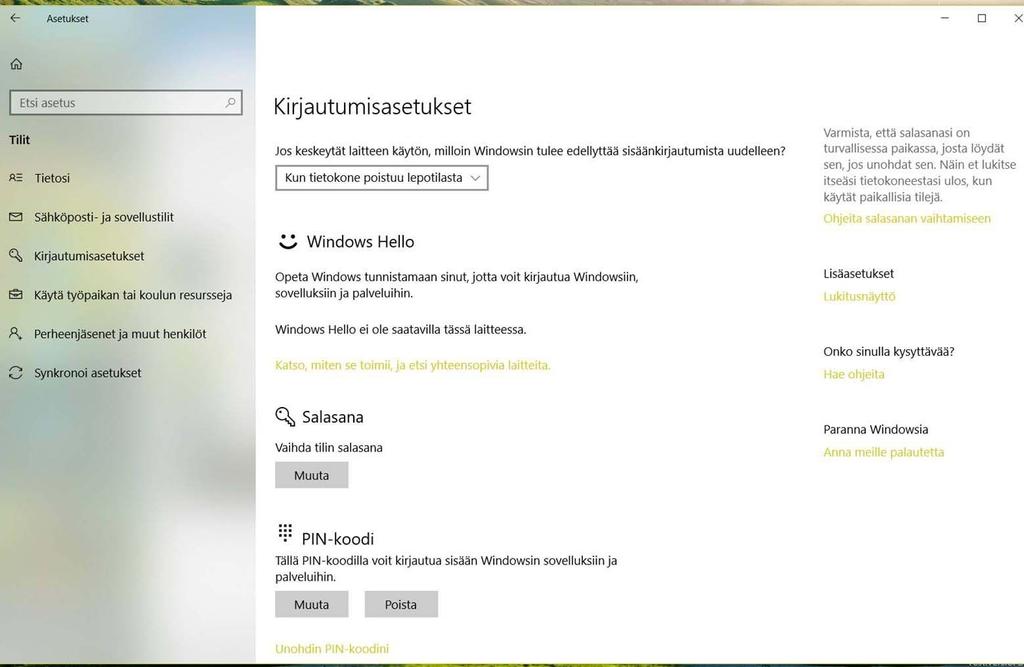Open the Kun tietokone poistuu lepotilasta dropdown
Image resolution: width=1024 pixels, height=667 pixels.
(382, 178)
